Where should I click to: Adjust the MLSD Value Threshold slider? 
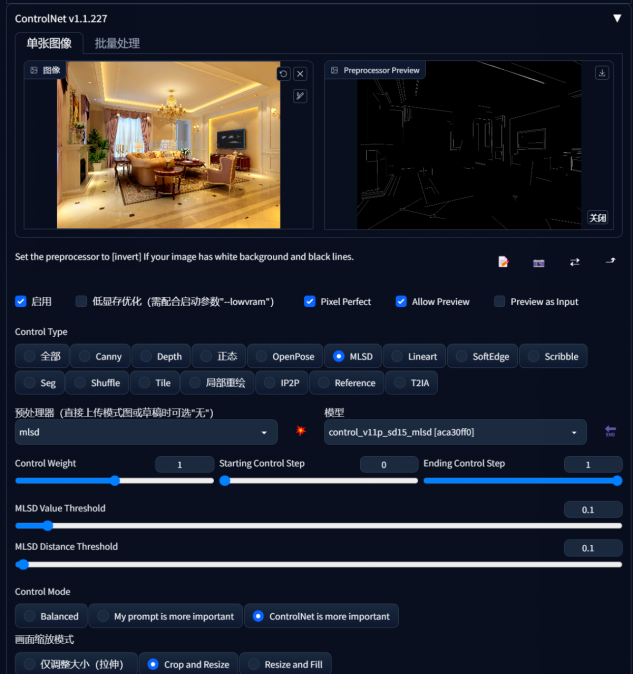[x=318, y=526]
